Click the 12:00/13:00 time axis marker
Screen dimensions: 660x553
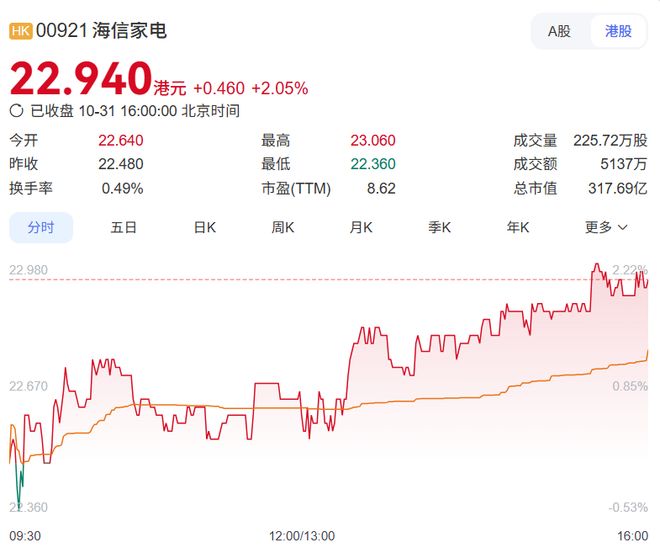coord(303,537)
